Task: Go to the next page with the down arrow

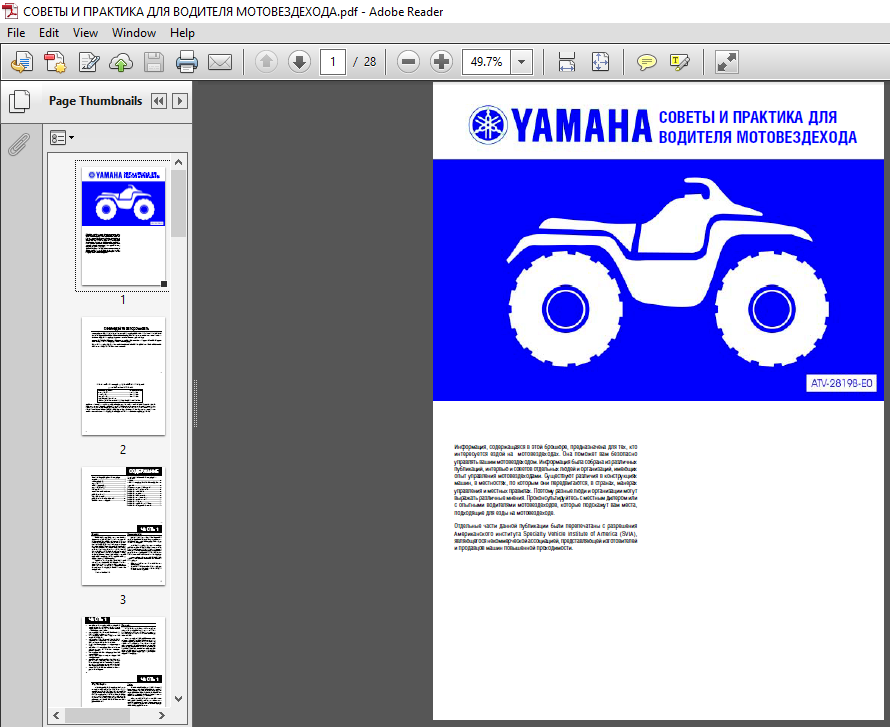Action: [x=299, y=61]
